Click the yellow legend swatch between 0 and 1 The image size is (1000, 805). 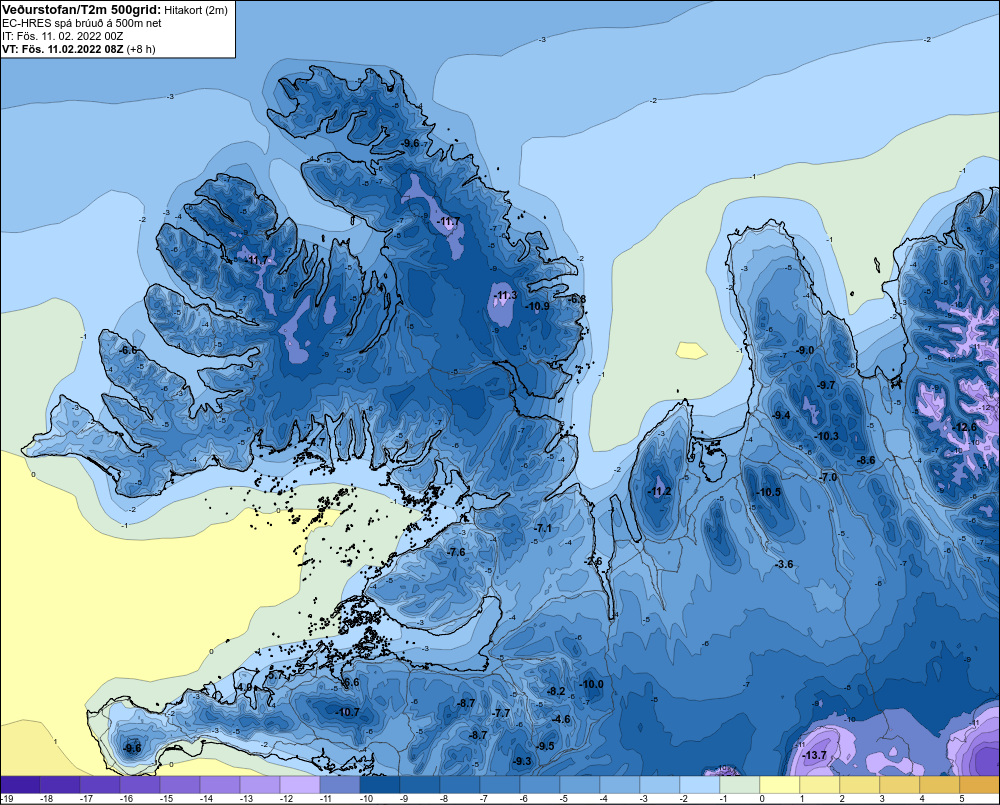coord(780,785)
